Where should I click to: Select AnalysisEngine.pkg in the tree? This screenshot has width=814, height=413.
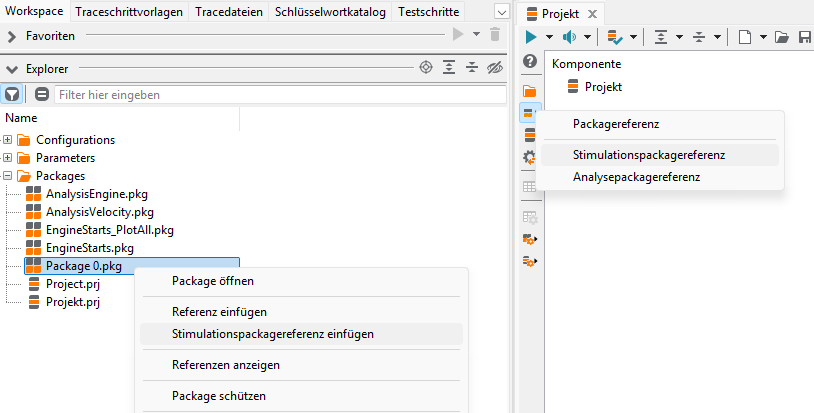[97, 194]
